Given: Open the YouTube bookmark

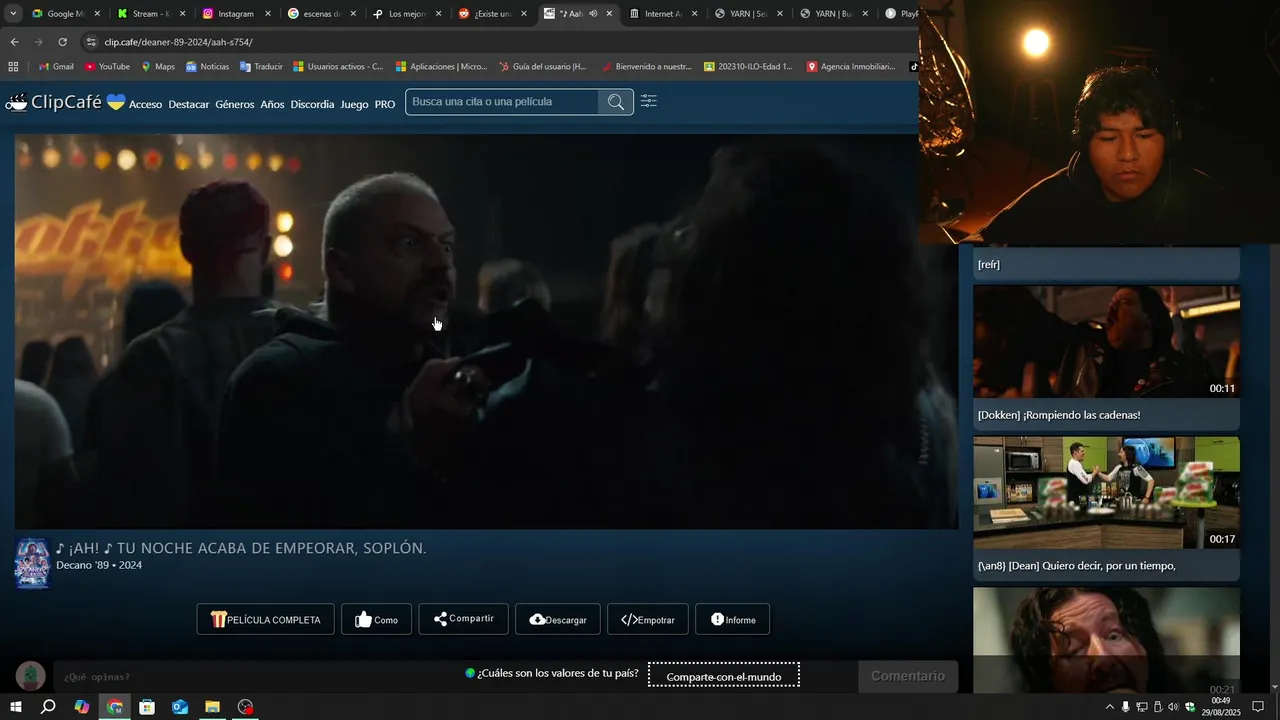Looking at the screenshot, I should pos(107,67).
